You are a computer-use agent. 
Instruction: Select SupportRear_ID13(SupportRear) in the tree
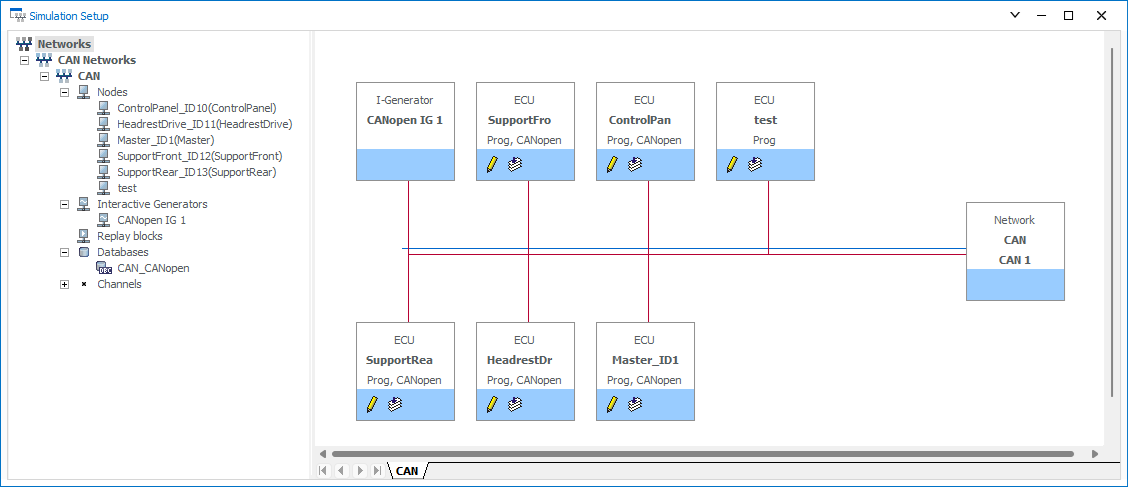(196, 172)
